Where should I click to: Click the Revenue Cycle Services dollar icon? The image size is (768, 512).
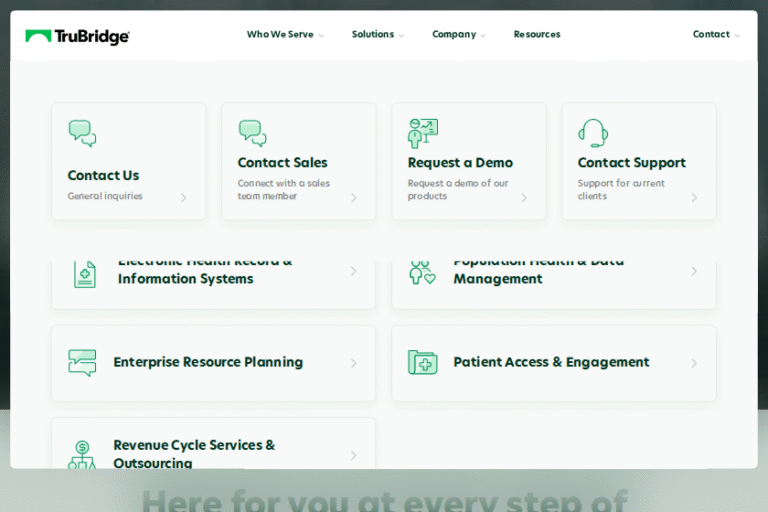click(82, 455)
